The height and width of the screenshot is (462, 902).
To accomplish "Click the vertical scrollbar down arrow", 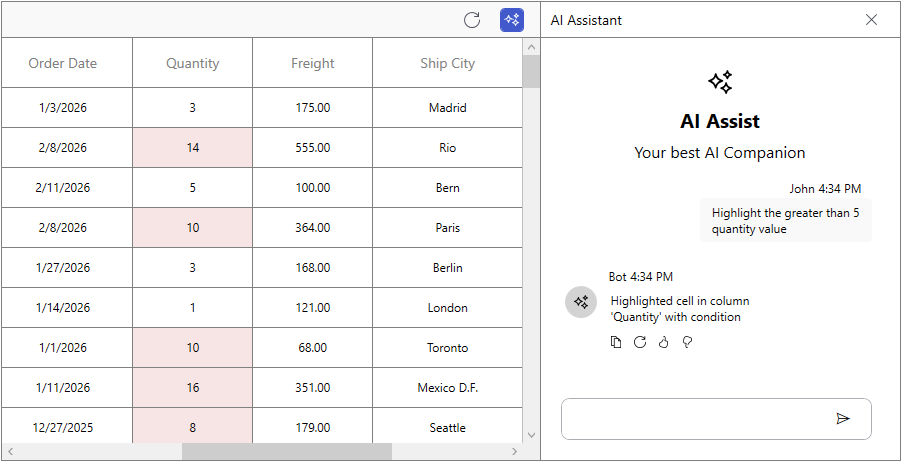I will [x=531, y=435].
